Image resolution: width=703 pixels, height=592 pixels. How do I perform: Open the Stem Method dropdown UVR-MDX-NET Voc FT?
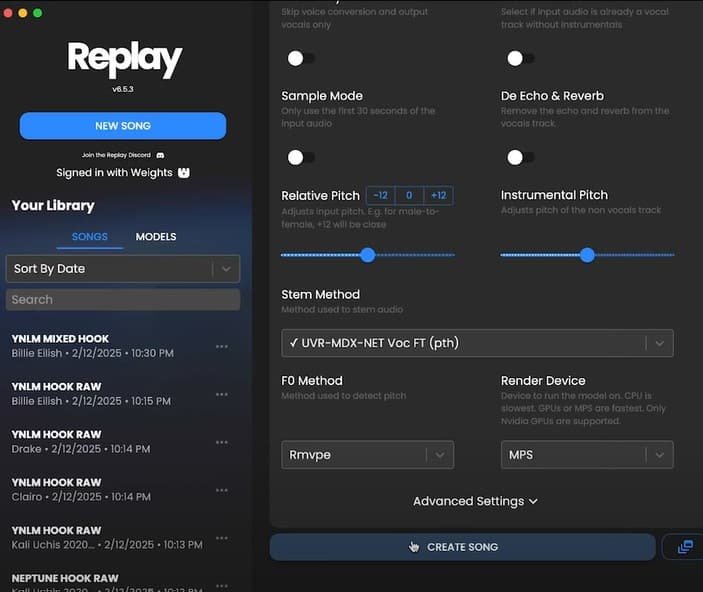[x=477, y=343]
